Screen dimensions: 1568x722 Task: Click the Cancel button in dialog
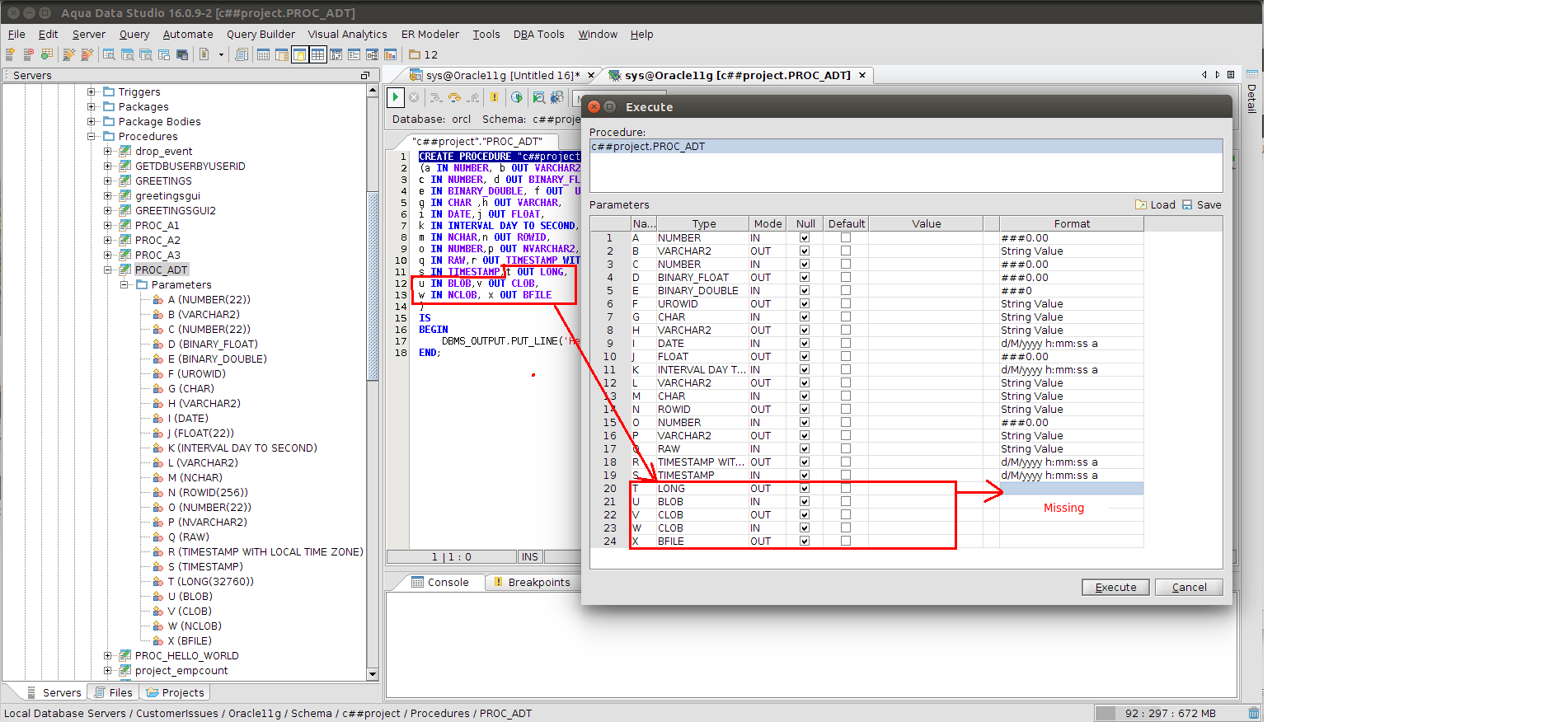1189,588
